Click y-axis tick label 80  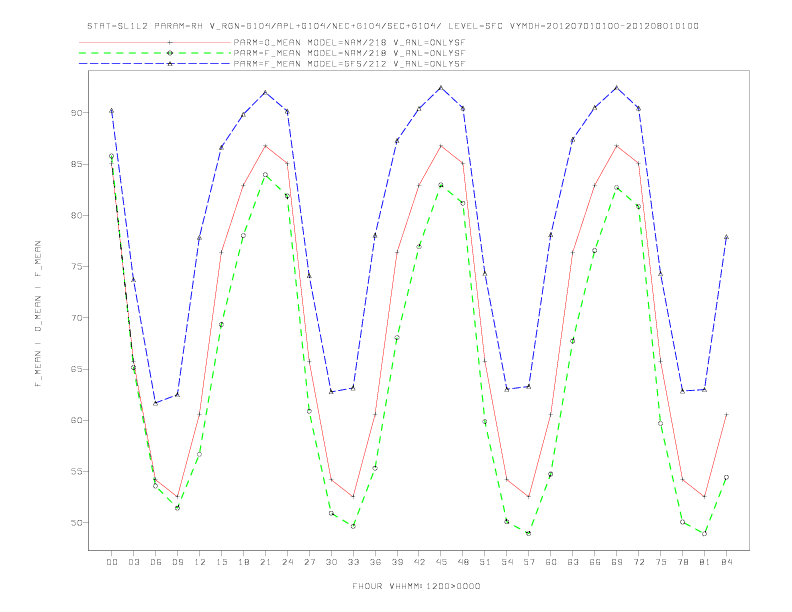76,216
